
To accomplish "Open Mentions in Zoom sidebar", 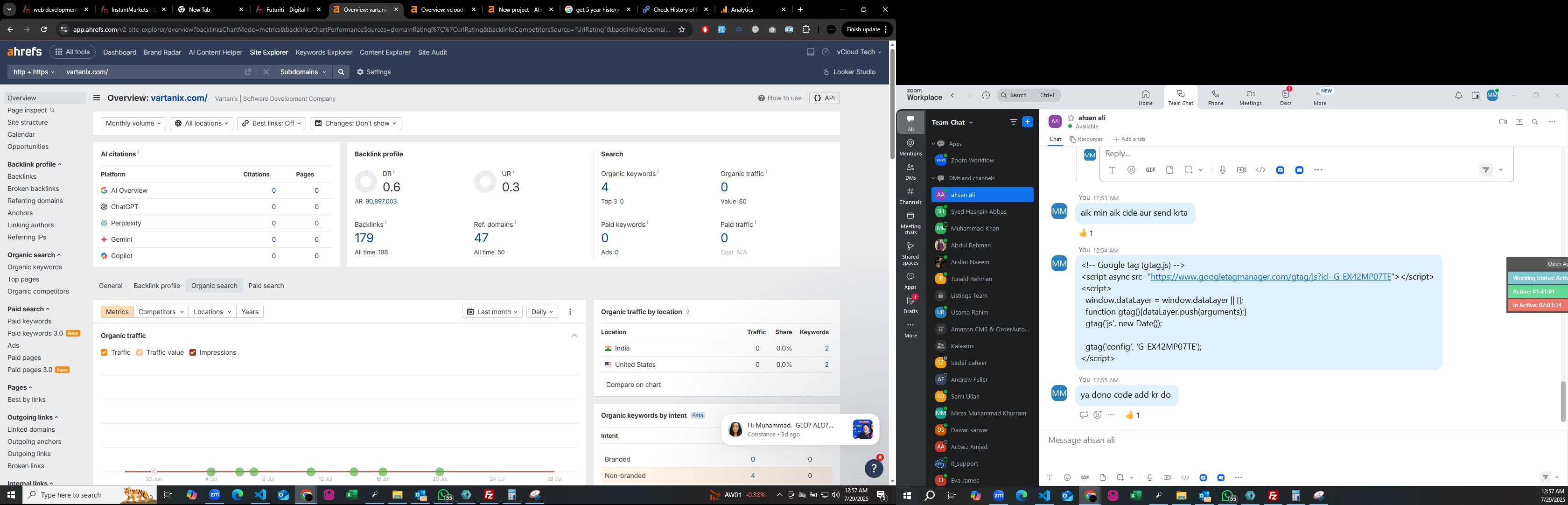I will tap(910, 147).
